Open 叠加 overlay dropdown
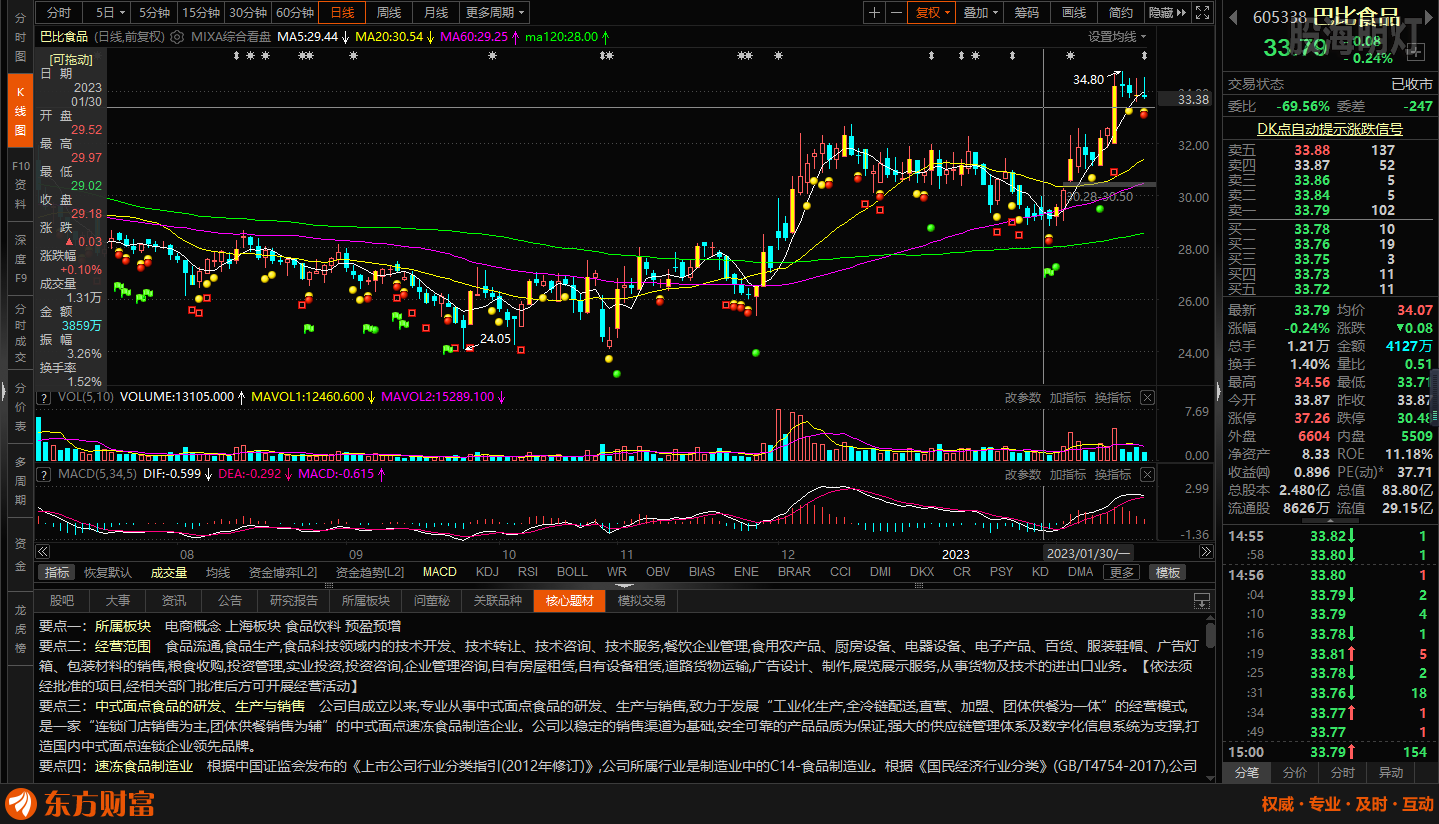The width and height of the screenshot is (1439, 824). tap(980, 13)
